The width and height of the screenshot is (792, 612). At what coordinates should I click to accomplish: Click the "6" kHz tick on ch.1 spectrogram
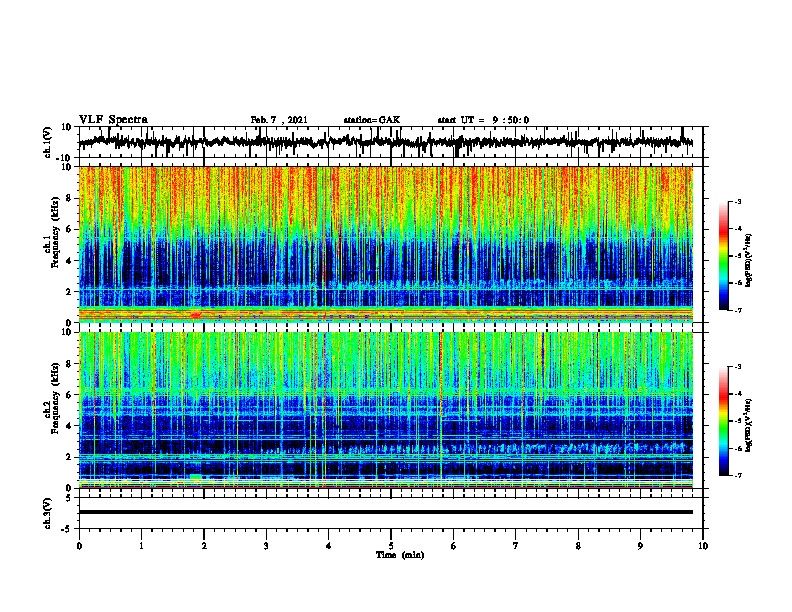pos(69,229)
